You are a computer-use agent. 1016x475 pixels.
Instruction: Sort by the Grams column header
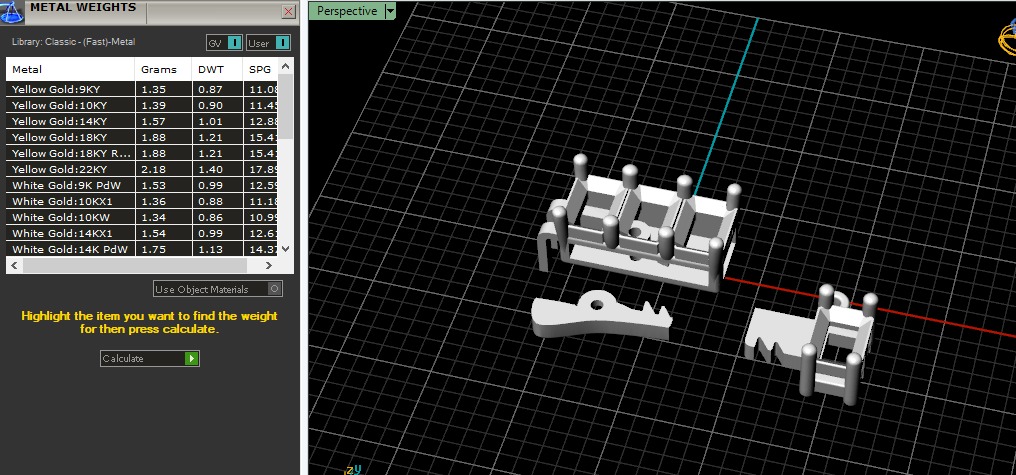tap(163, 69)
